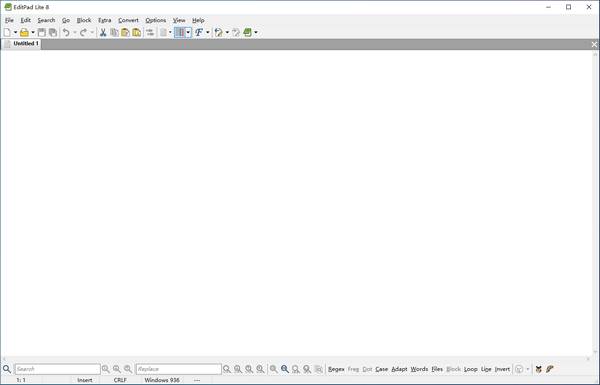
Task: Expand the New file dropdown arrow
Action: click(x=15, y=33)
